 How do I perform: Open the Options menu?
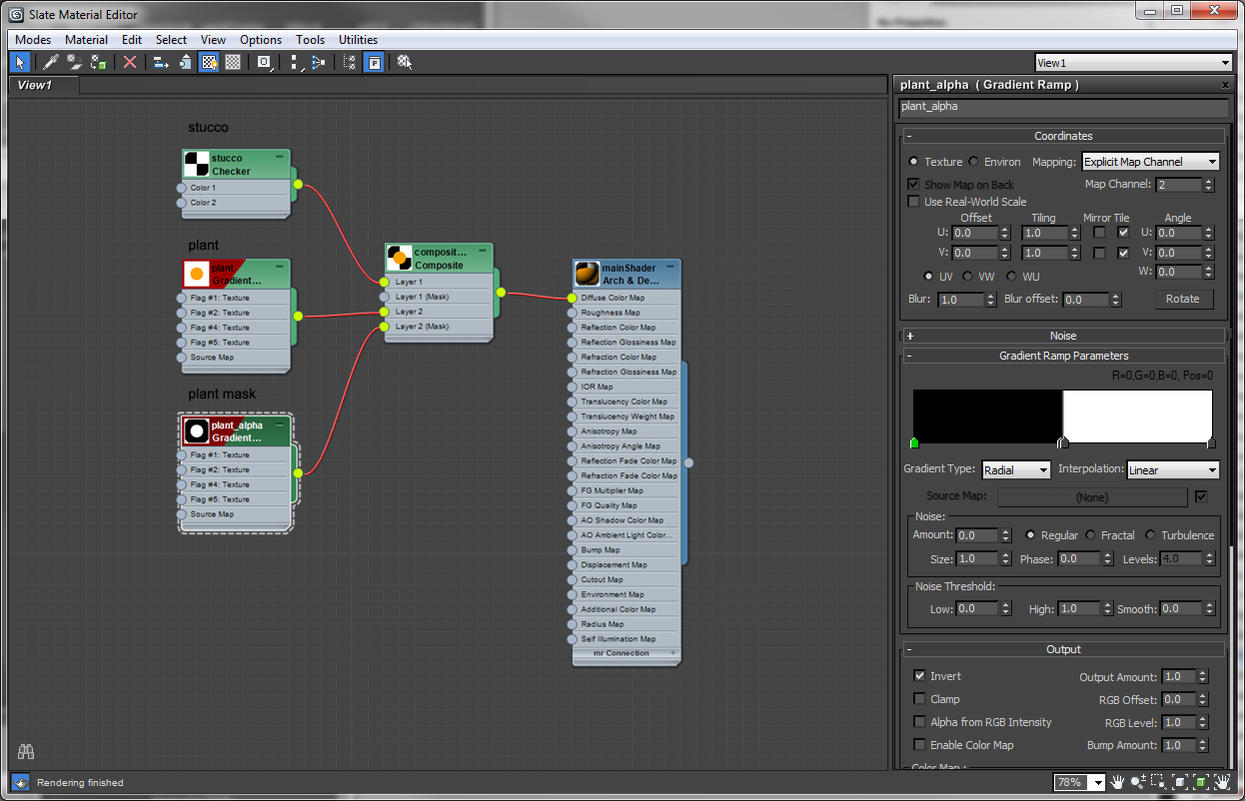pyautogui.click(x=261, y=40)
